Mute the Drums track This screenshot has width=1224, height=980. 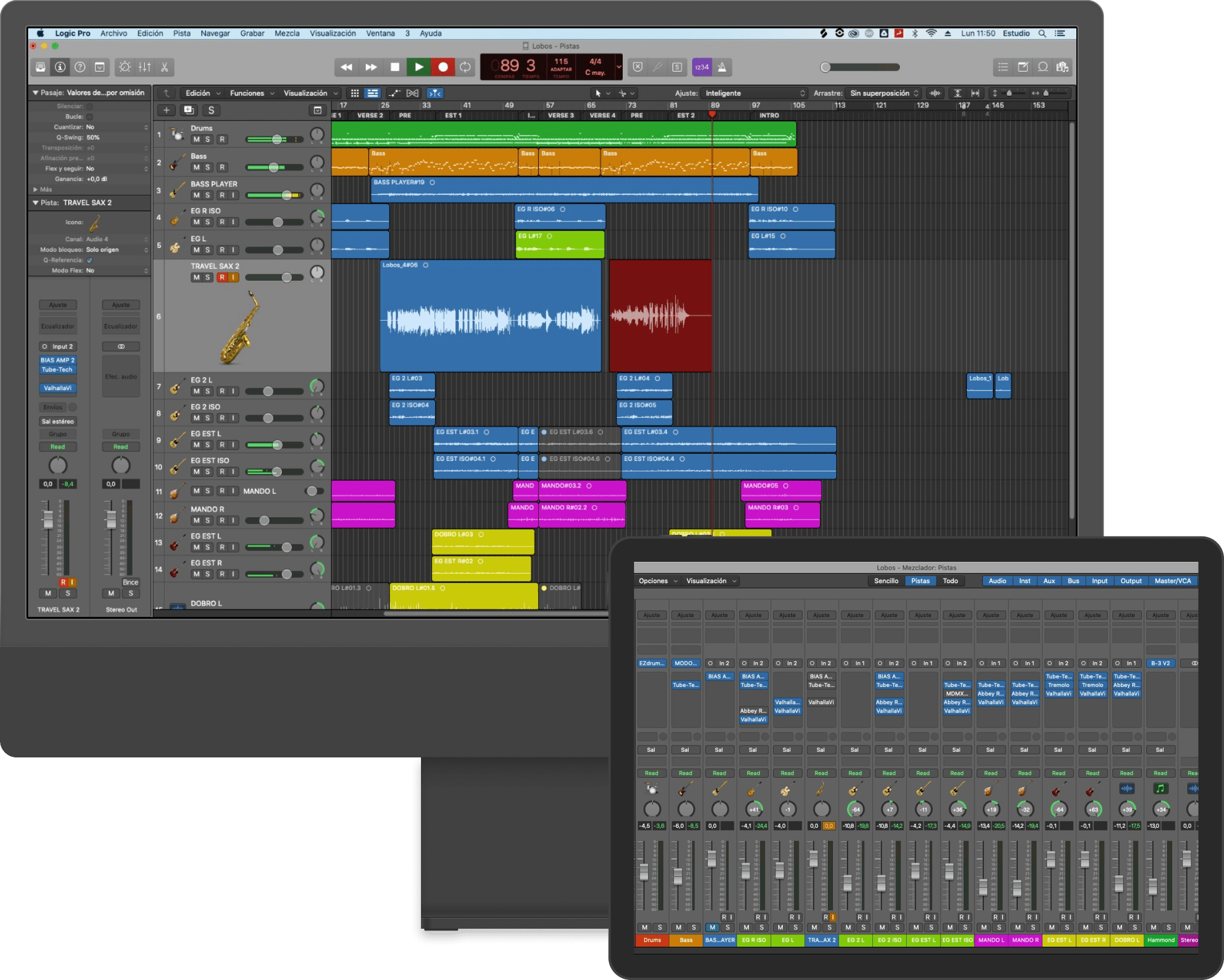tap(197, 139)
